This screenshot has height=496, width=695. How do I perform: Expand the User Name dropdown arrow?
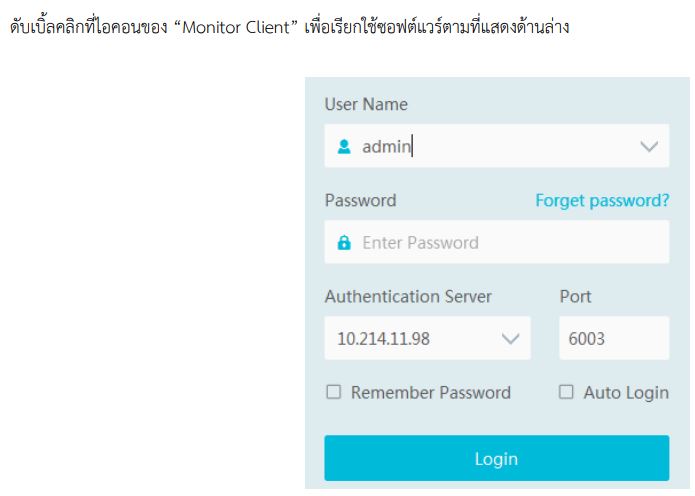[x=648, y=146]
